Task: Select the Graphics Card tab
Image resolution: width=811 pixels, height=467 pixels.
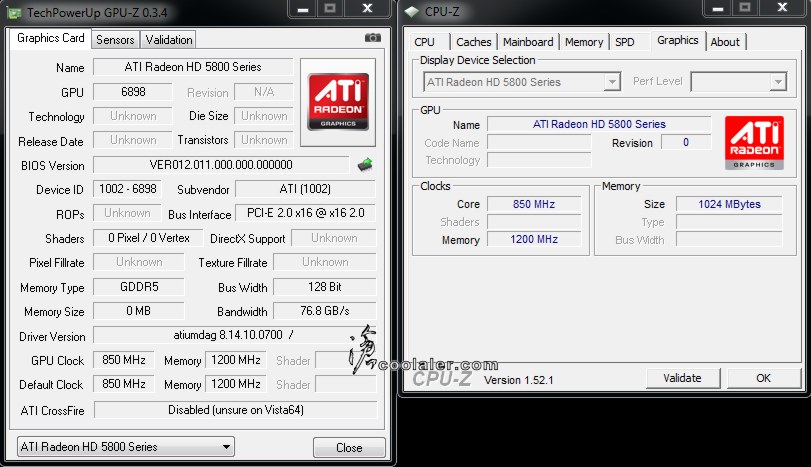Action: click(x=50, y=38)
